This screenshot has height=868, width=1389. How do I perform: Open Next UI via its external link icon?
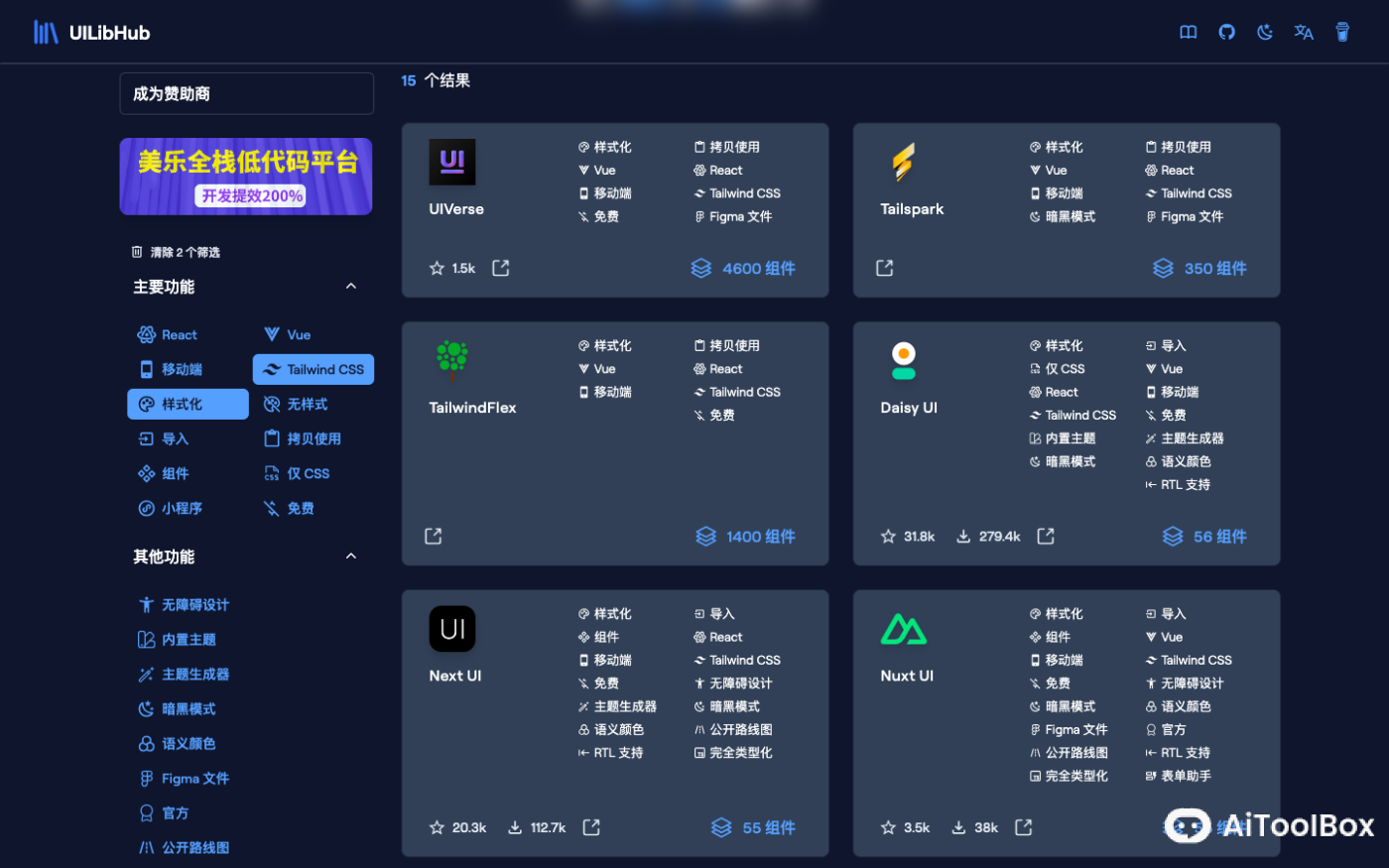tap(590, 826)
